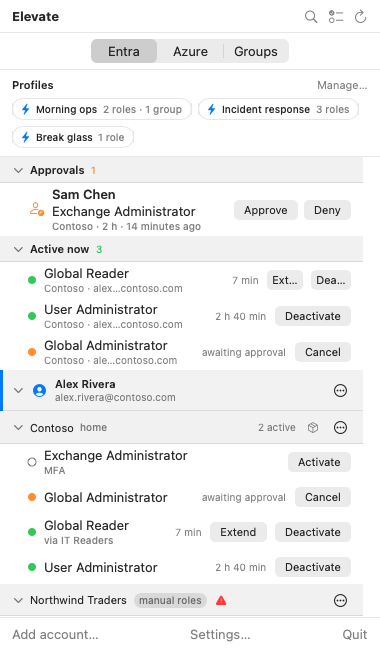The width and height of the screenshot is (380, 650).
Task: Click truncated Ext... button for Global Reader
Action: point(285,280)
